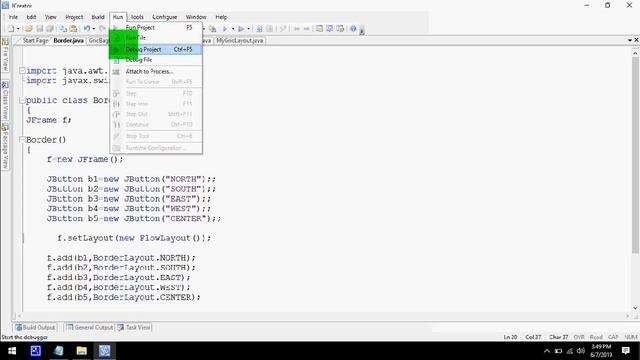Open the Window menu
The image size is (640, 360).
click(x=196, y=17)
